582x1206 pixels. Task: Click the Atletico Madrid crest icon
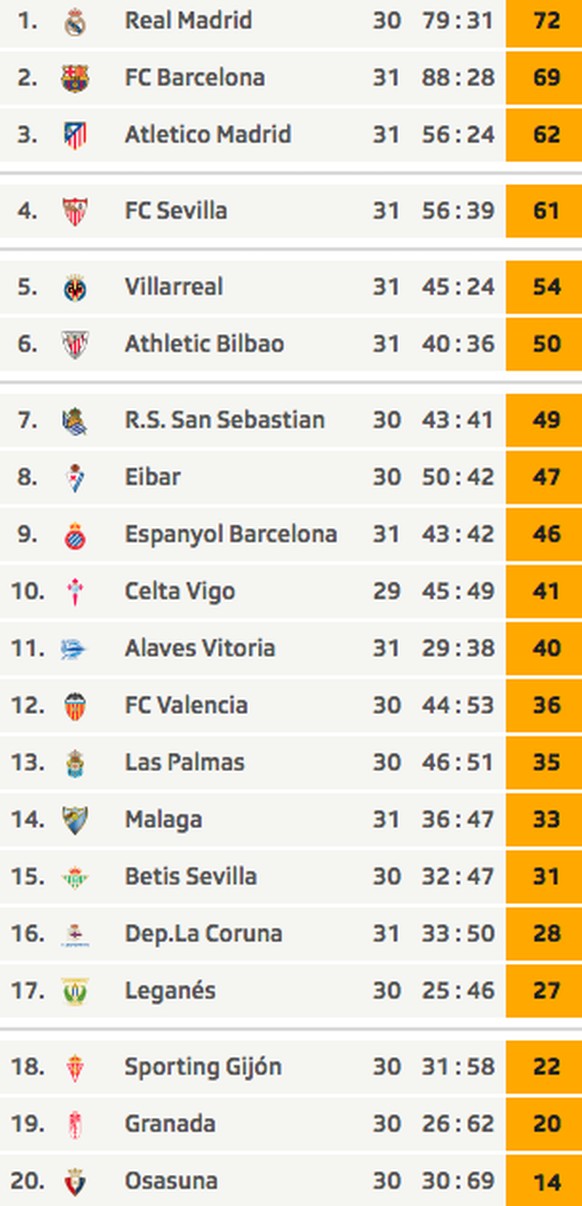click(75, 135)
